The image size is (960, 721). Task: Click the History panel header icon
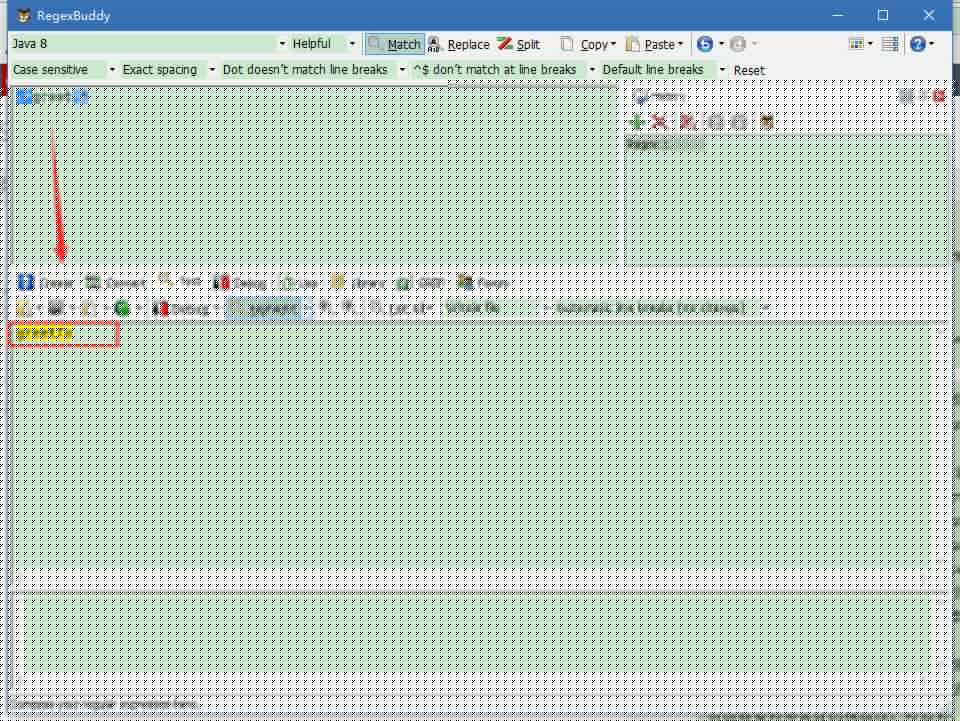pos(640,97)
